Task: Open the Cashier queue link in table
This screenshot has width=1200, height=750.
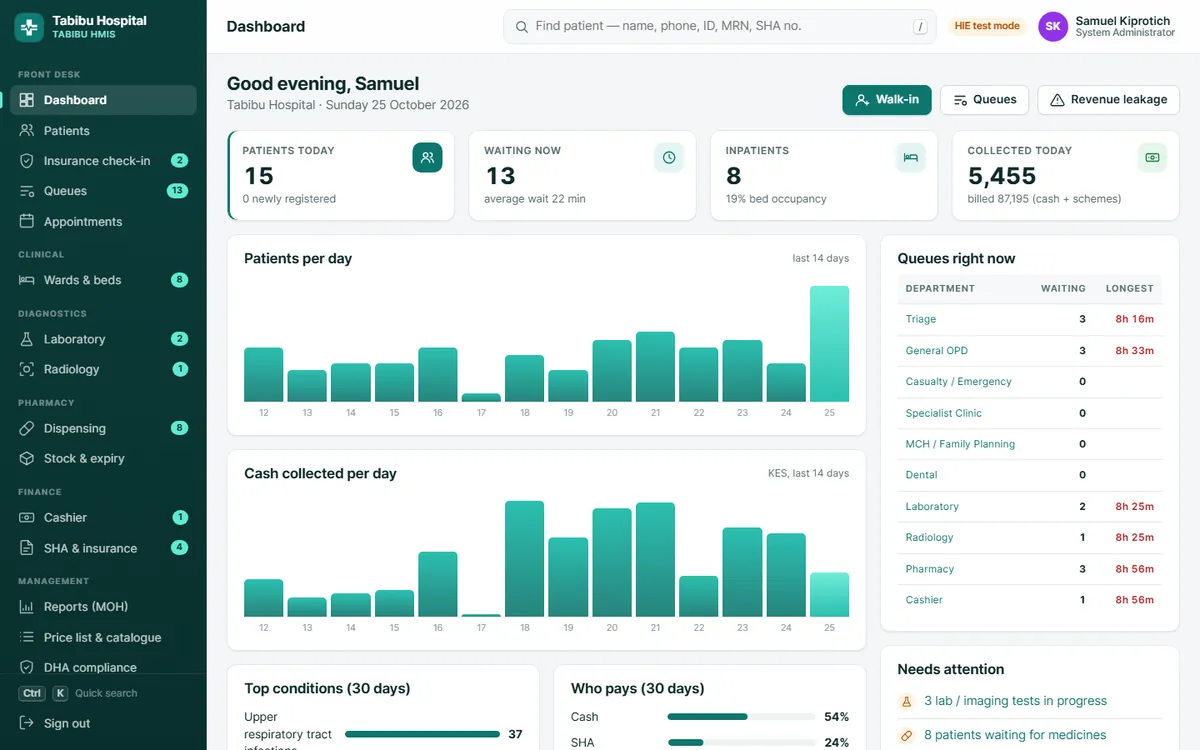Action: pos(924,600)
